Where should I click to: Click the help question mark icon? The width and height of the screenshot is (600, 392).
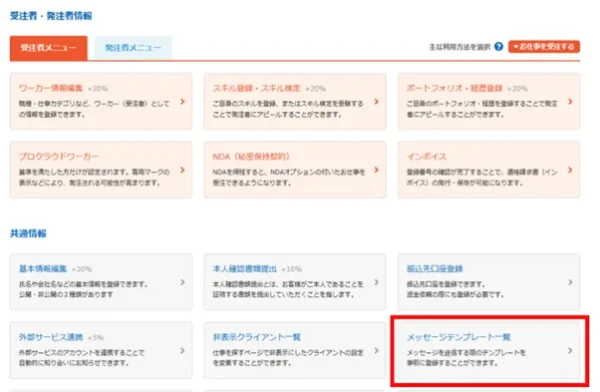click(x=499, y=47)
